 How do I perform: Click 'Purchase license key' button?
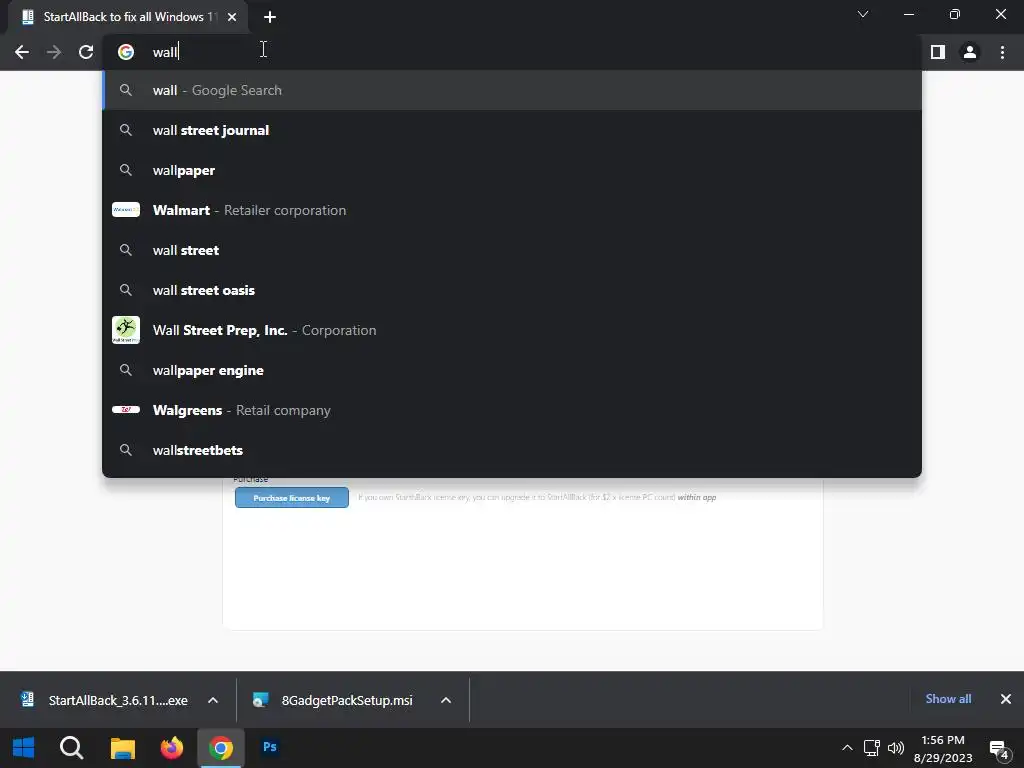[x=292, y=498]
